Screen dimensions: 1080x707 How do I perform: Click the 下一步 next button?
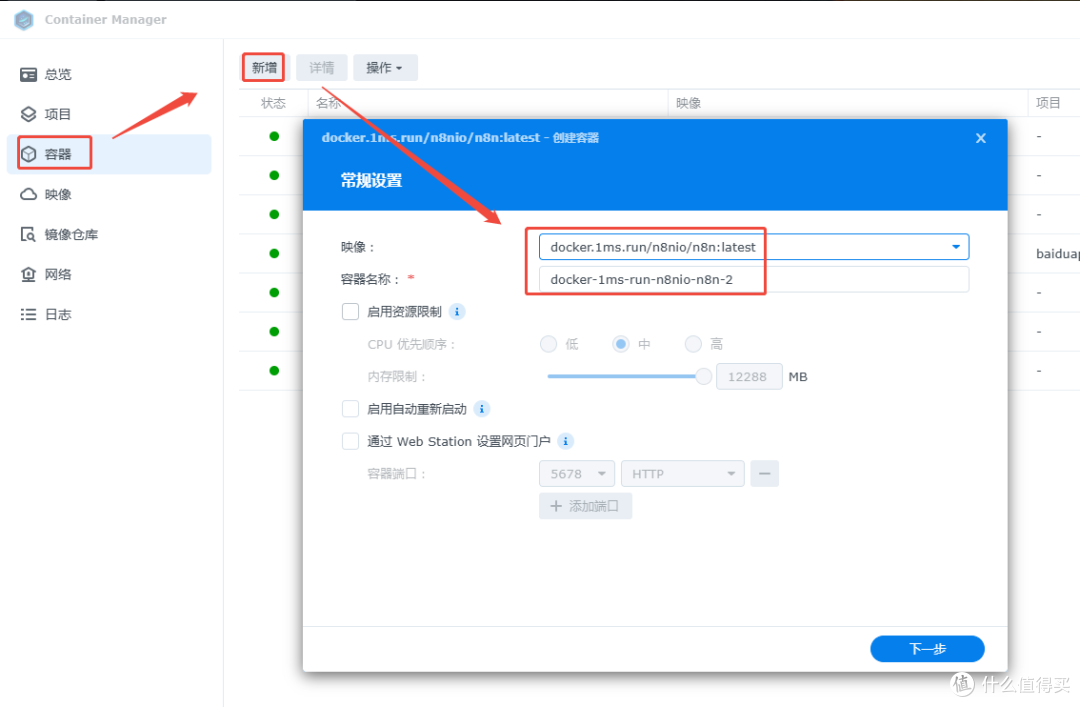coord(927,648)
